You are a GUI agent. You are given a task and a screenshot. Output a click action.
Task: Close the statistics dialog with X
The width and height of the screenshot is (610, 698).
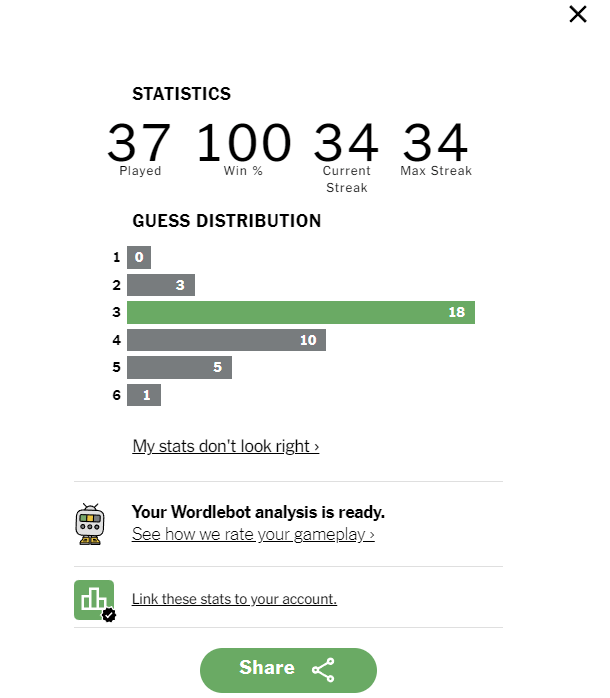(x=577, y=14)
